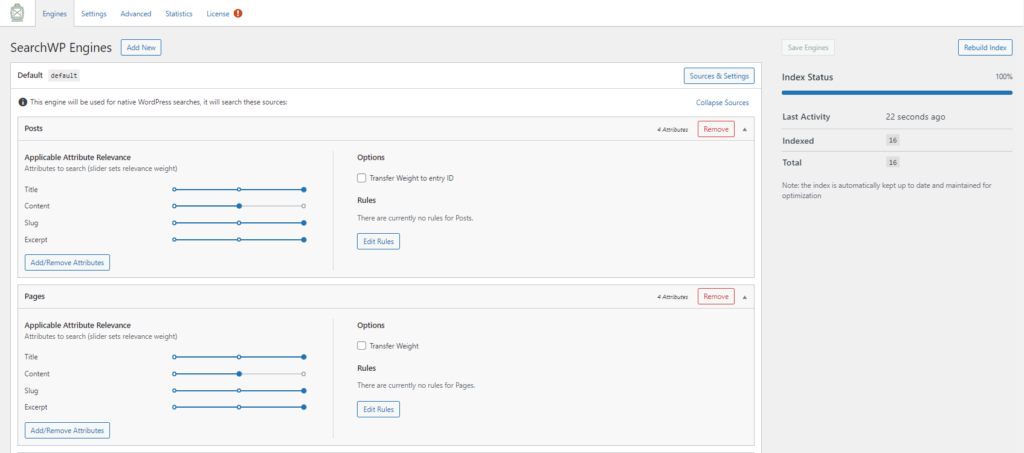Viewport: 1024px width, 453px height.
Task: Click the SearchWP Engines heading
Action: coord(61,48)
